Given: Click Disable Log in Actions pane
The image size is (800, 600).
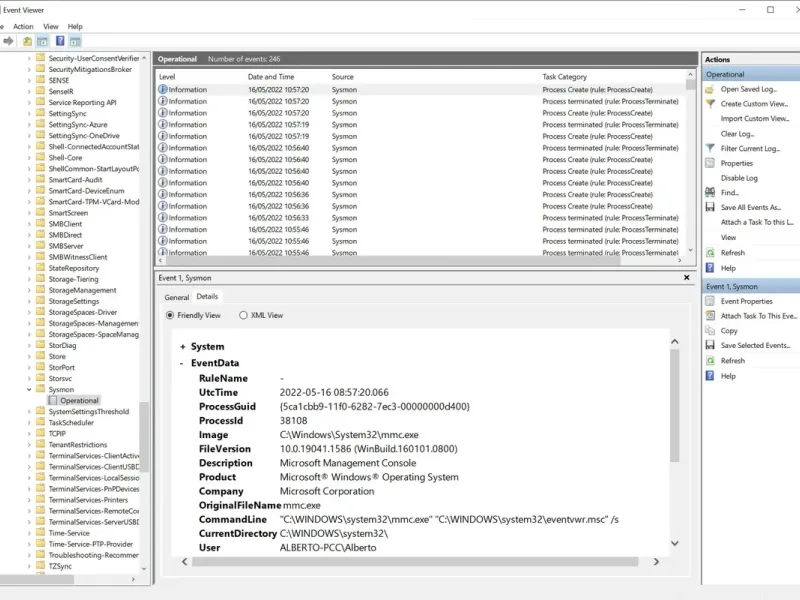Looking at the screenshot, I should [x=739, y=178].
